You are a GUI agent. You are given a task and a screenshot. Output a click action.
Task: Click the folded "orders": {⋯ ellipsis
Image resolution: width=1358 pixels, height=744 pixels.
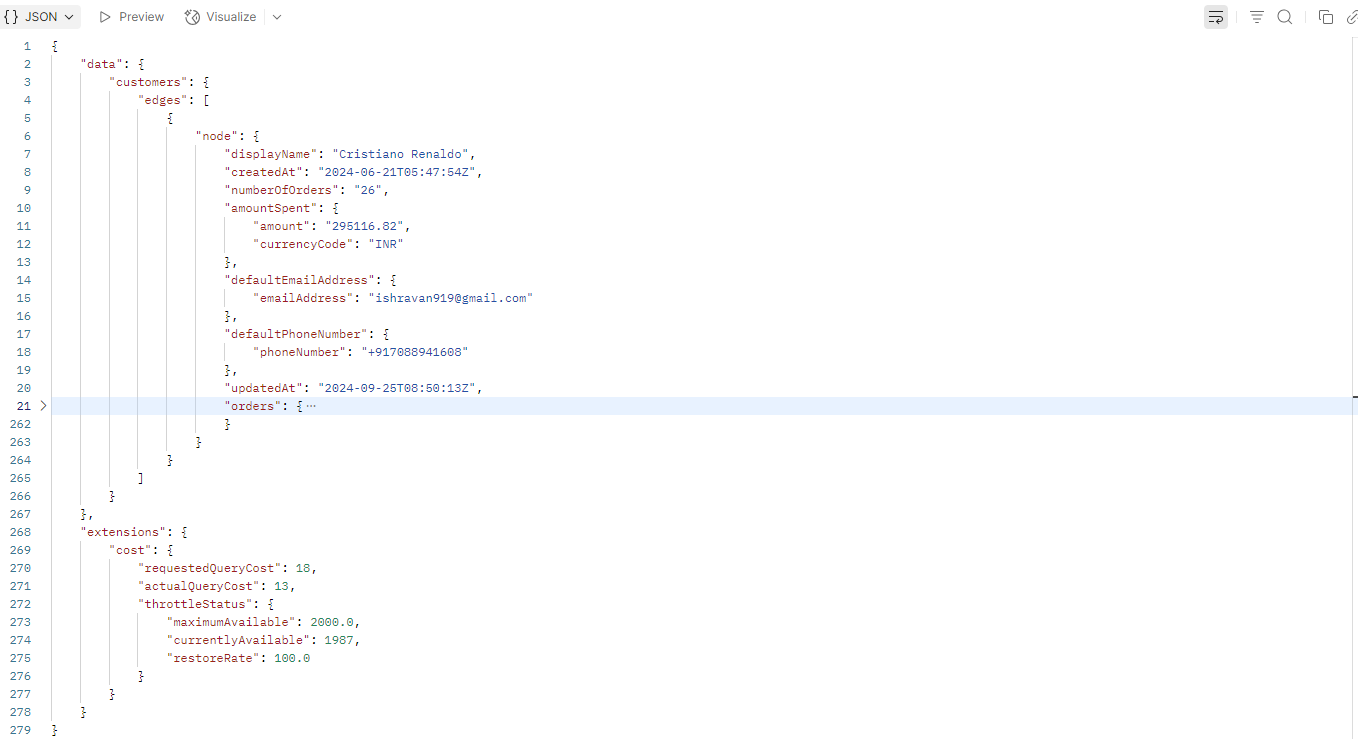[x=311, y=406]
